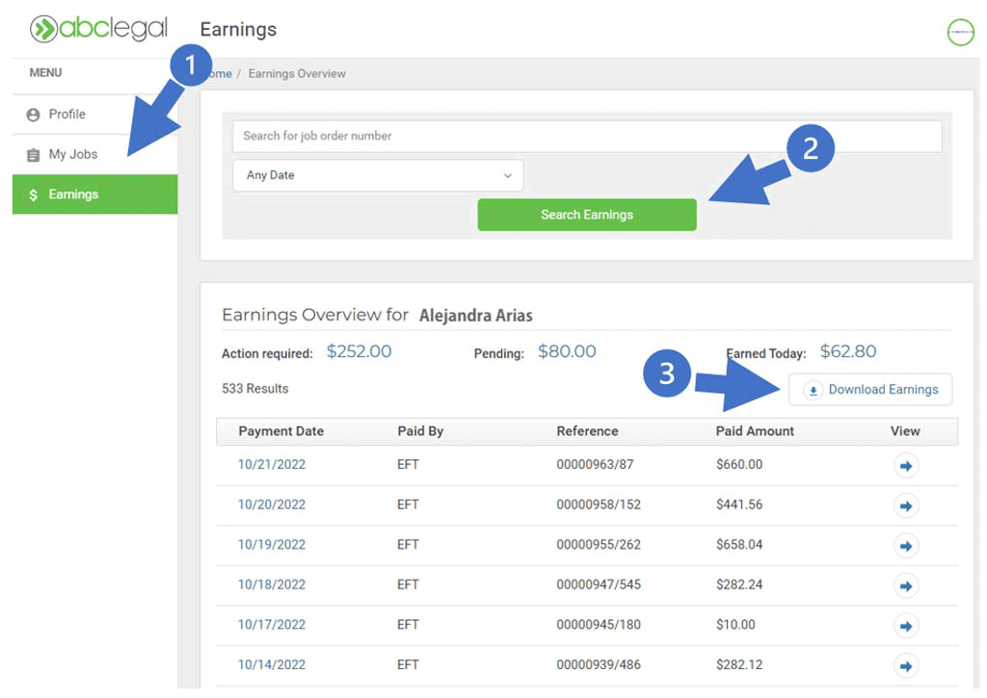The height and width of the screenshot is (698, 987).
Task: Open the 10/17/2022 payment date link
Action: coord(271,625)
